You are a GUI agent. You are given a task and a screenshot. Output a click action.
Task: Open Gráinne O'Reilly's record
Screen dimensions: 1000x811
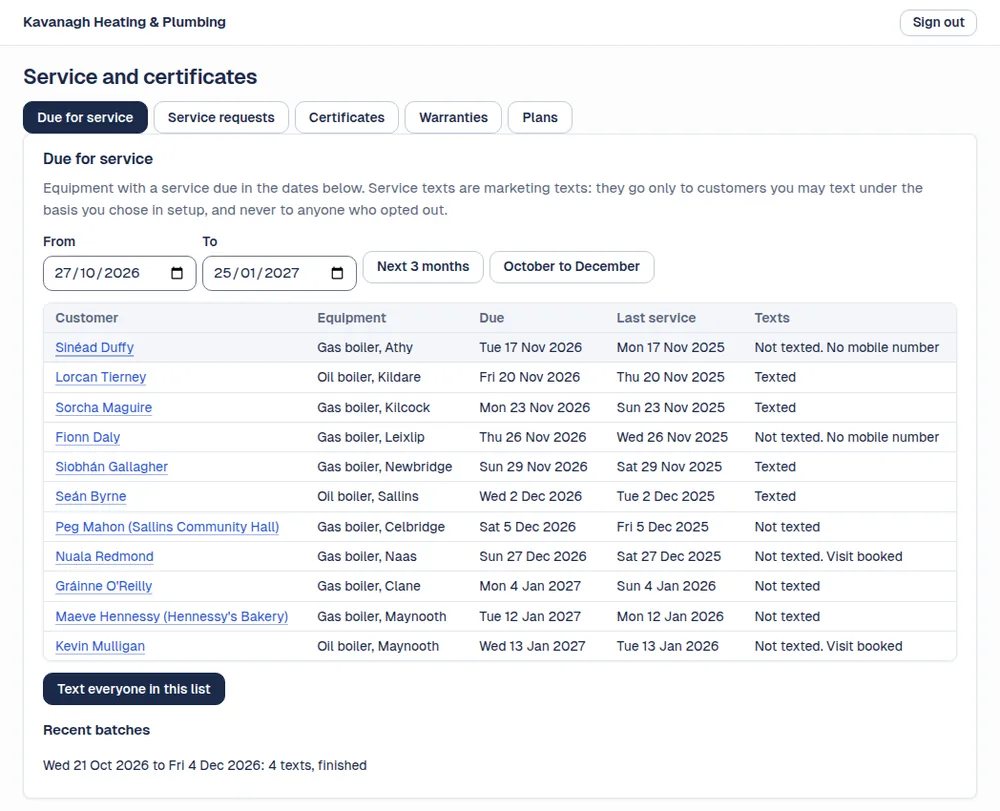tap(104, 586)
